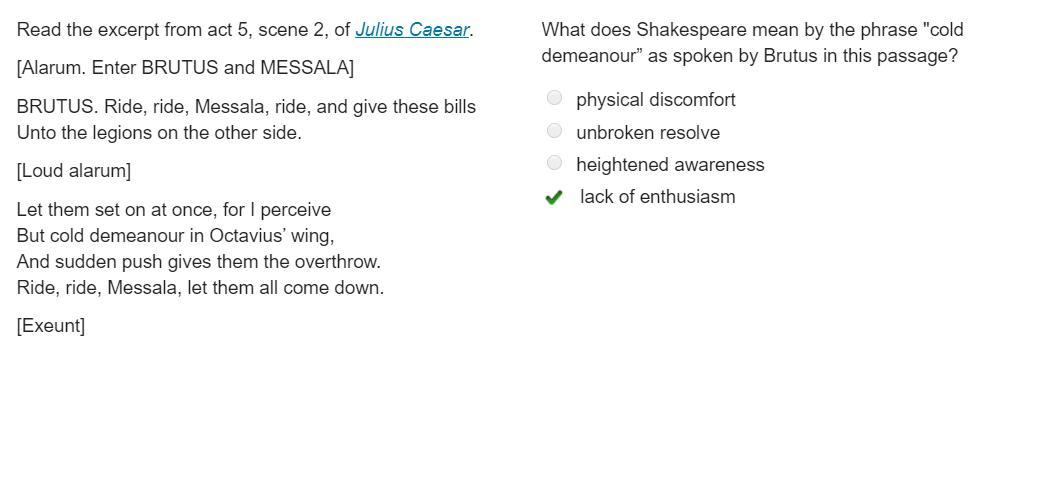This screenshot has height=490, width=1062.
Task: Click the line 'Let them set on at once'
Action: [173, 210]
